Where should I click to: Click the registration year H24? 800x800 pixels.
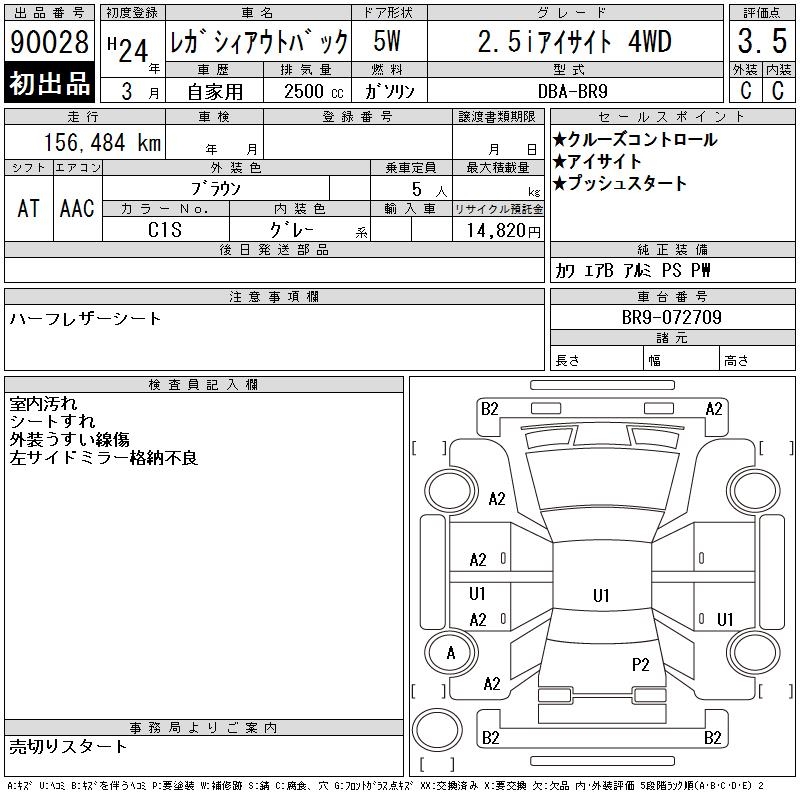(x=128, y=49)
